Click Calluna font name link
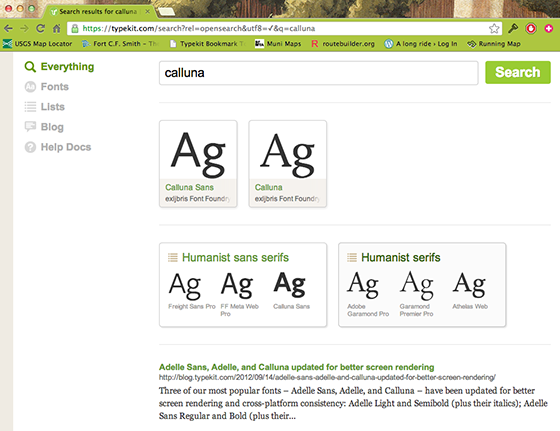 coord(269,187)
